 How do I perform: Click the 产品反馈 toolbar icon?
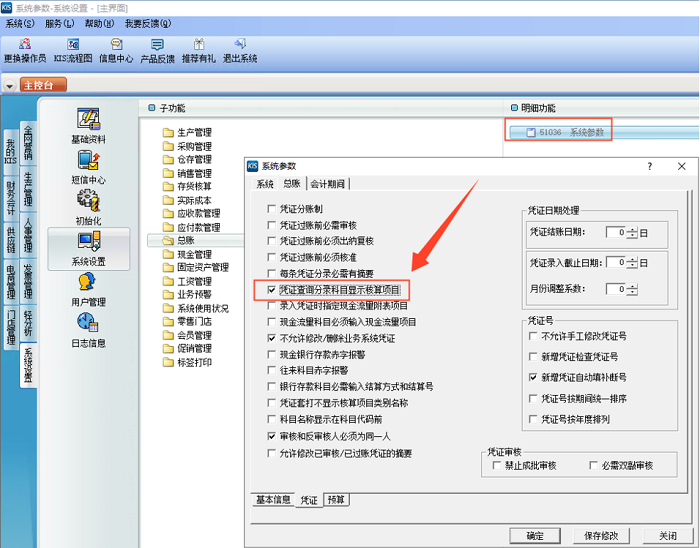click(157, 44)
